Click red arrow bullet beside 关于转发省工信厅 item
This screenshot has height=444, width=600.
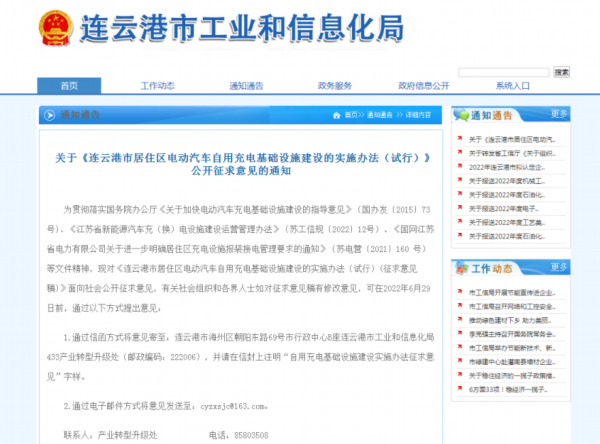(x=459, y=152)
